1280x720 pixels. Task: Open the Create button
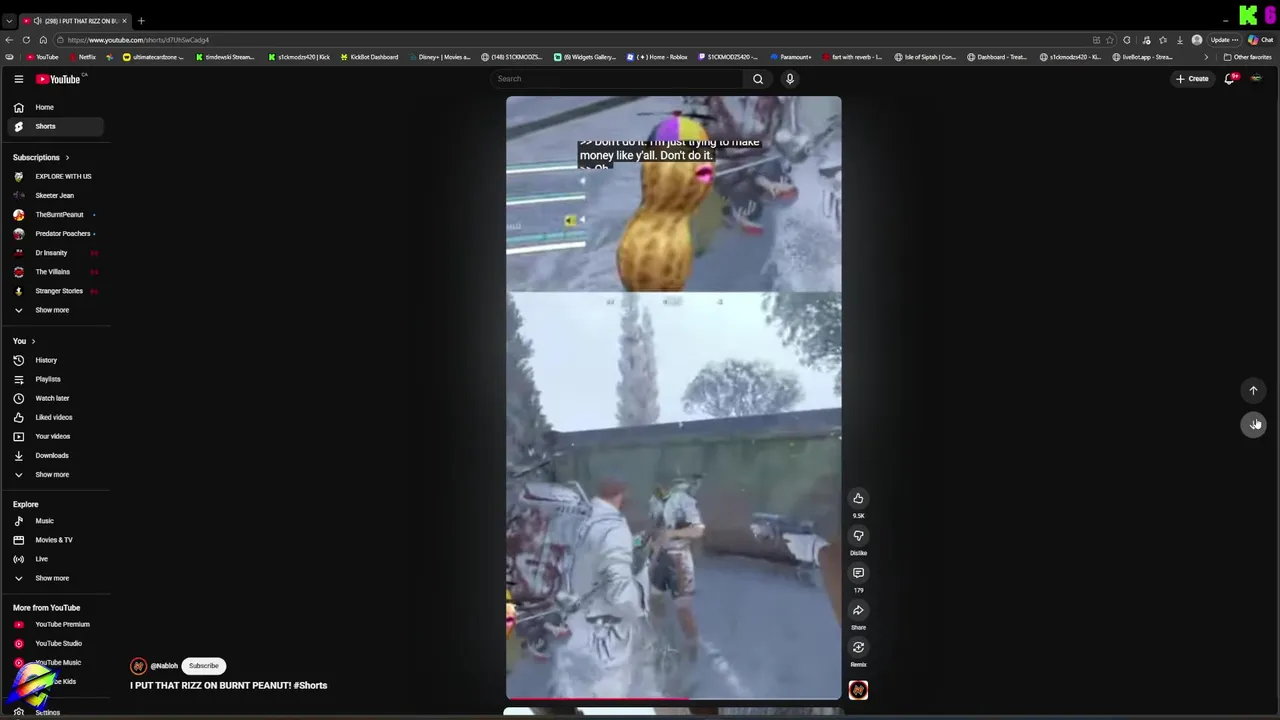pos(1192,79)
